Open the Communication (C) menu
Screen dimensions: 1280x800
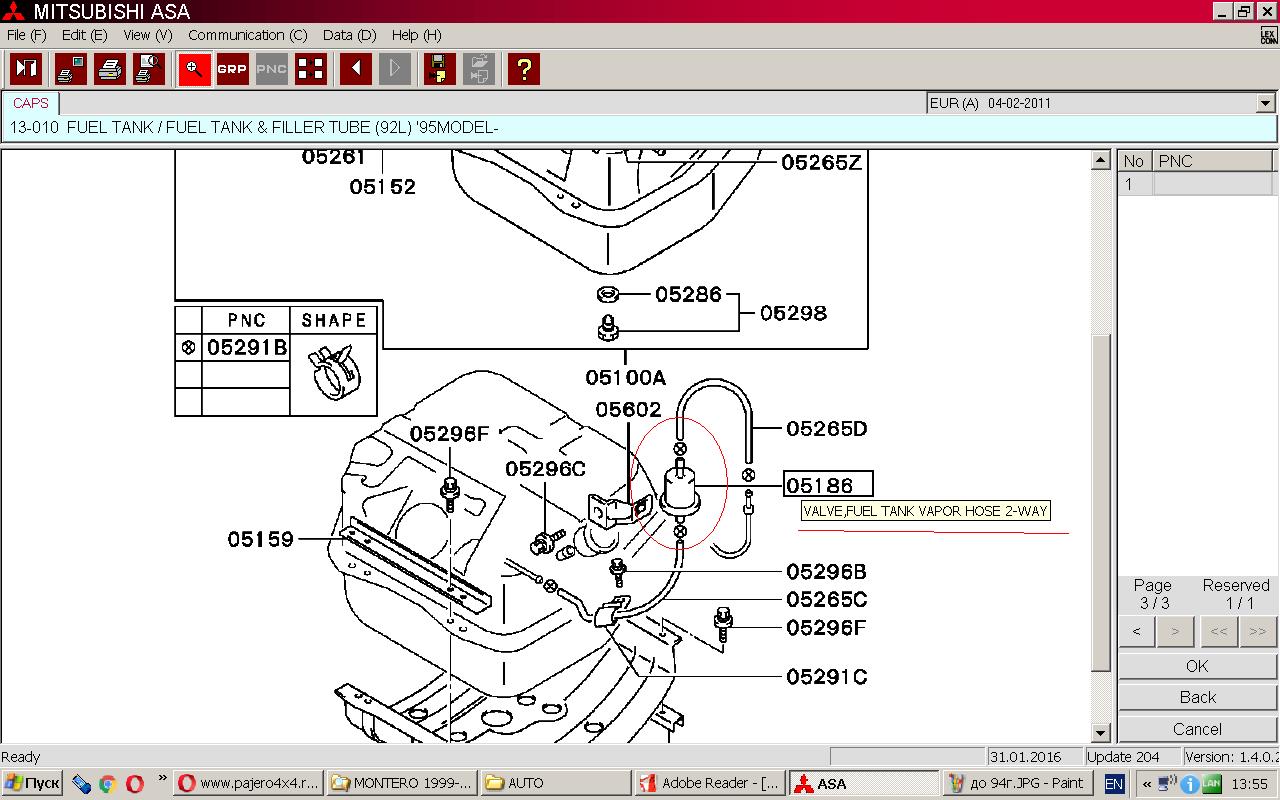pos(247,35)
